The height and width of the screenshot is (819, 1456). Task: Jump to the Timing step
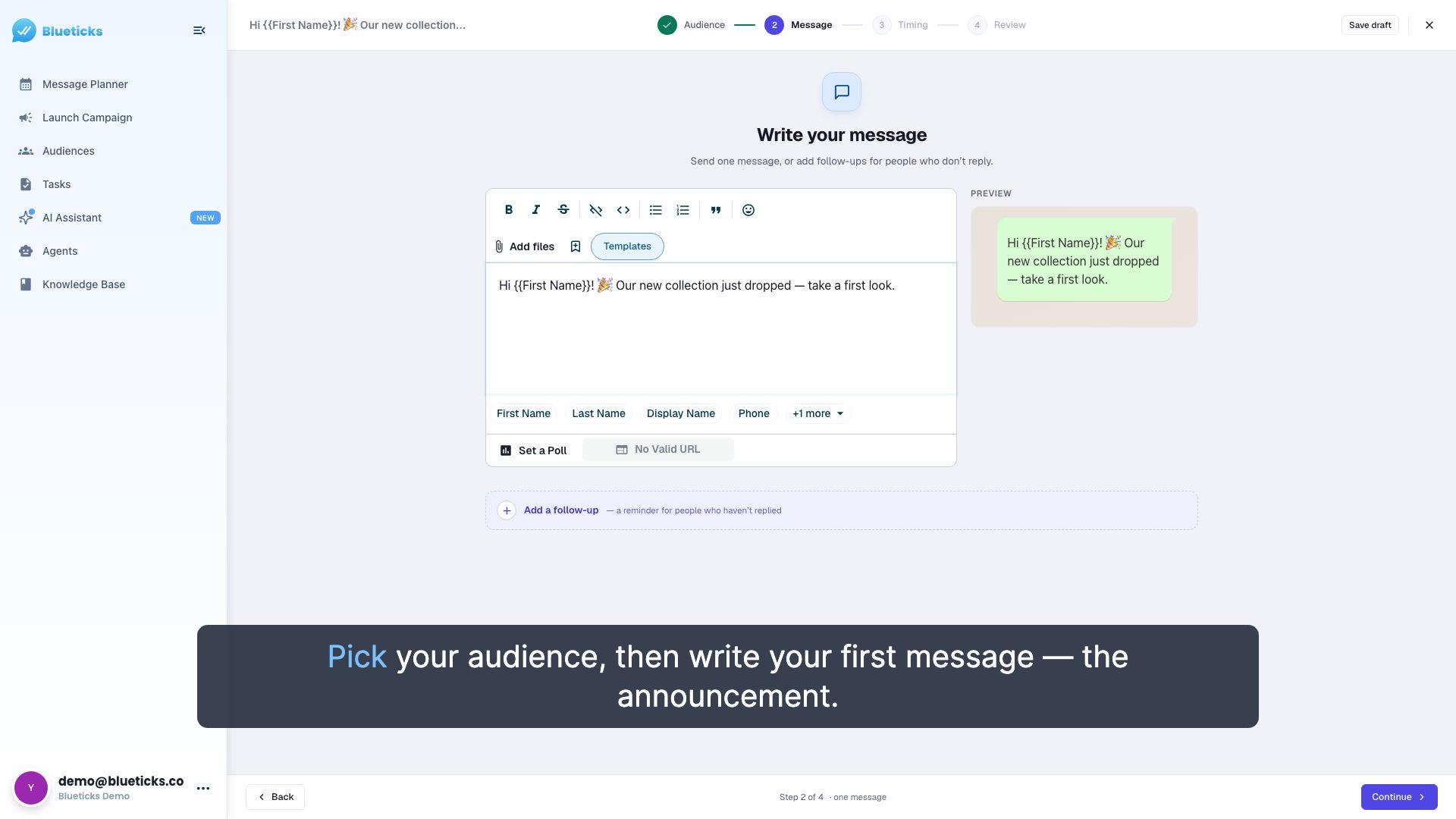pos(899,25)
